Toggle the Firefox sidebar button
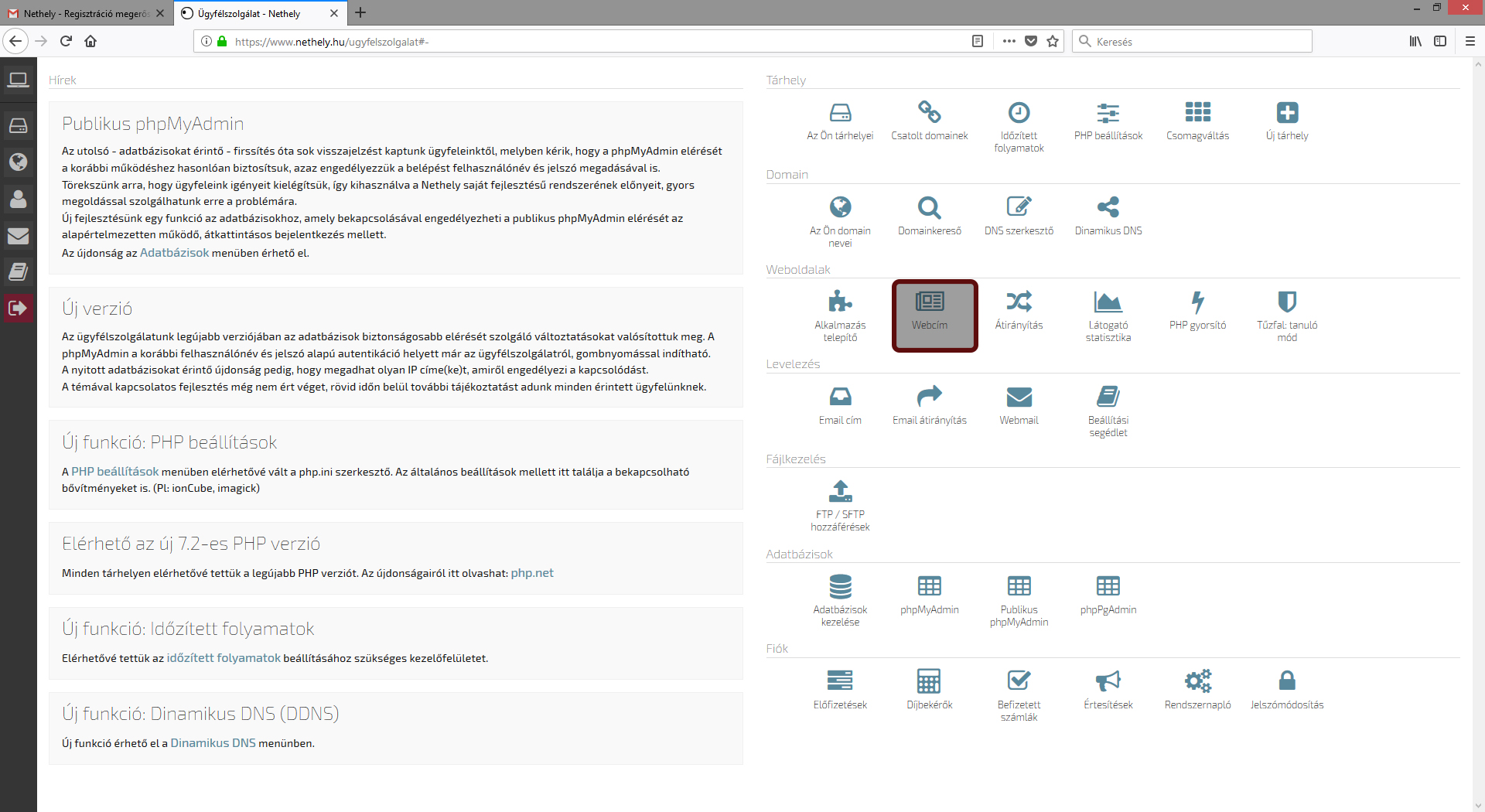 [x=1440, y=41]
